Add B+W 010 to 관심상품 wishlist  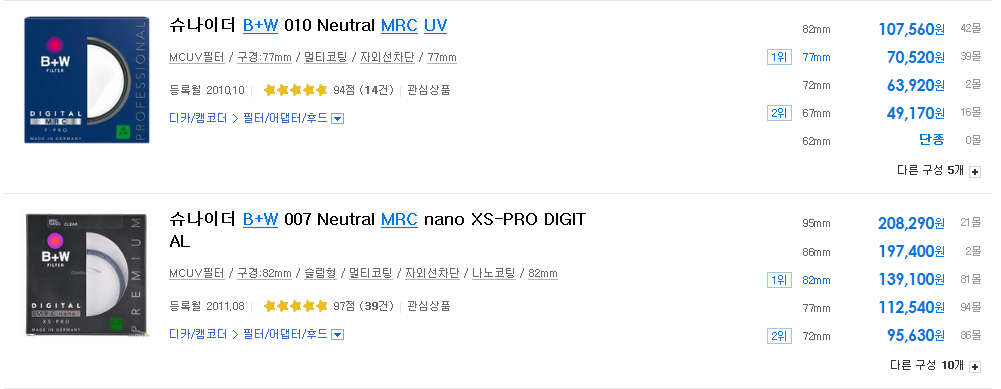pos(428,90)
